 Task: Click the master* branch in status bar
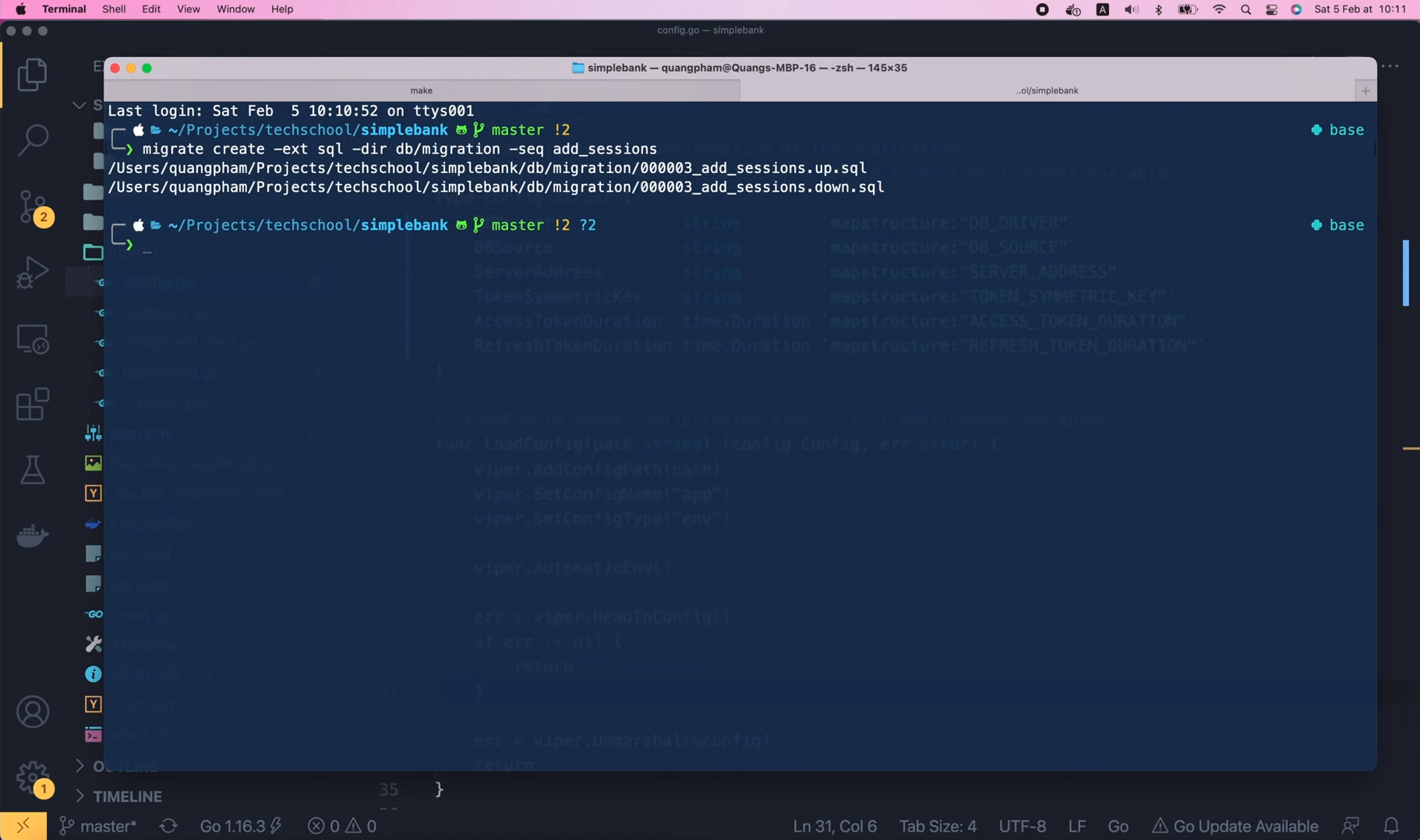point(98,826)
